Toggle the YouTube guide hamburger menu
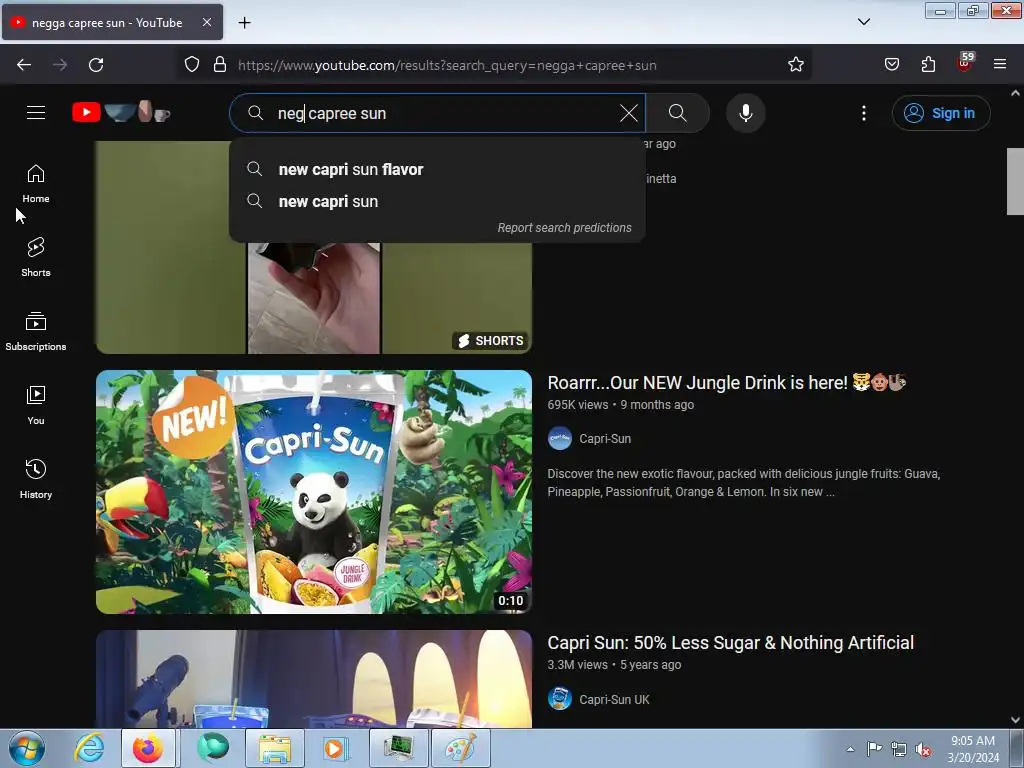1024x768 pixels. [36, 113]
